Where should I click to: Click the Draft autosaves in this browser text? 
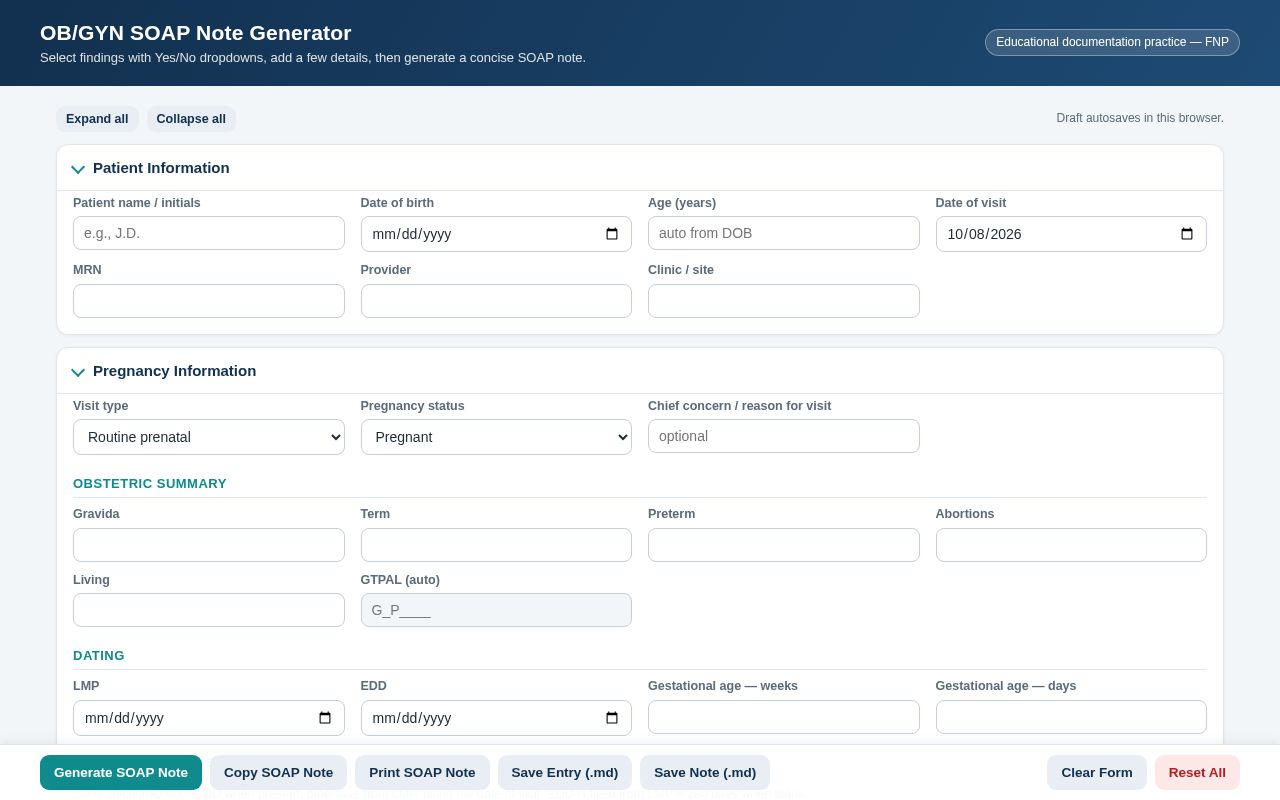pos(1140,118)
